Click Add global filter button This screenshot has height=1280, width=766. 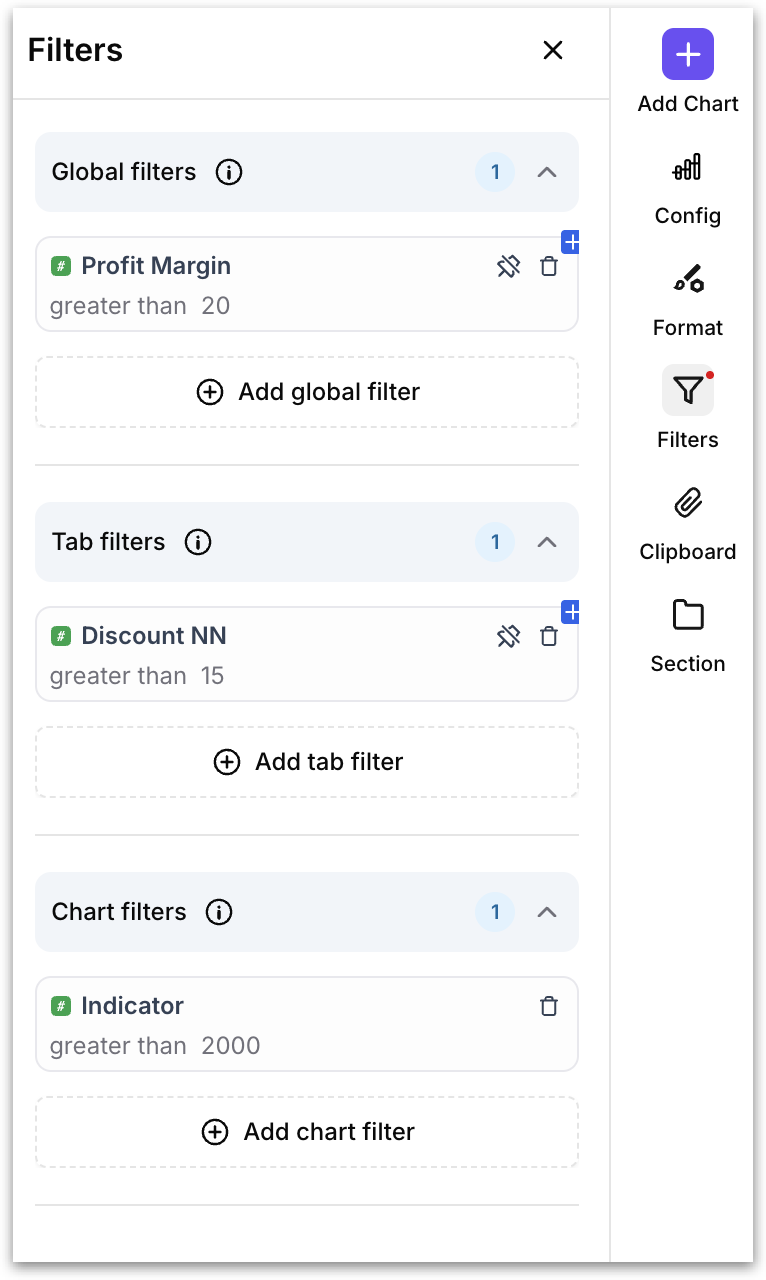307,392
